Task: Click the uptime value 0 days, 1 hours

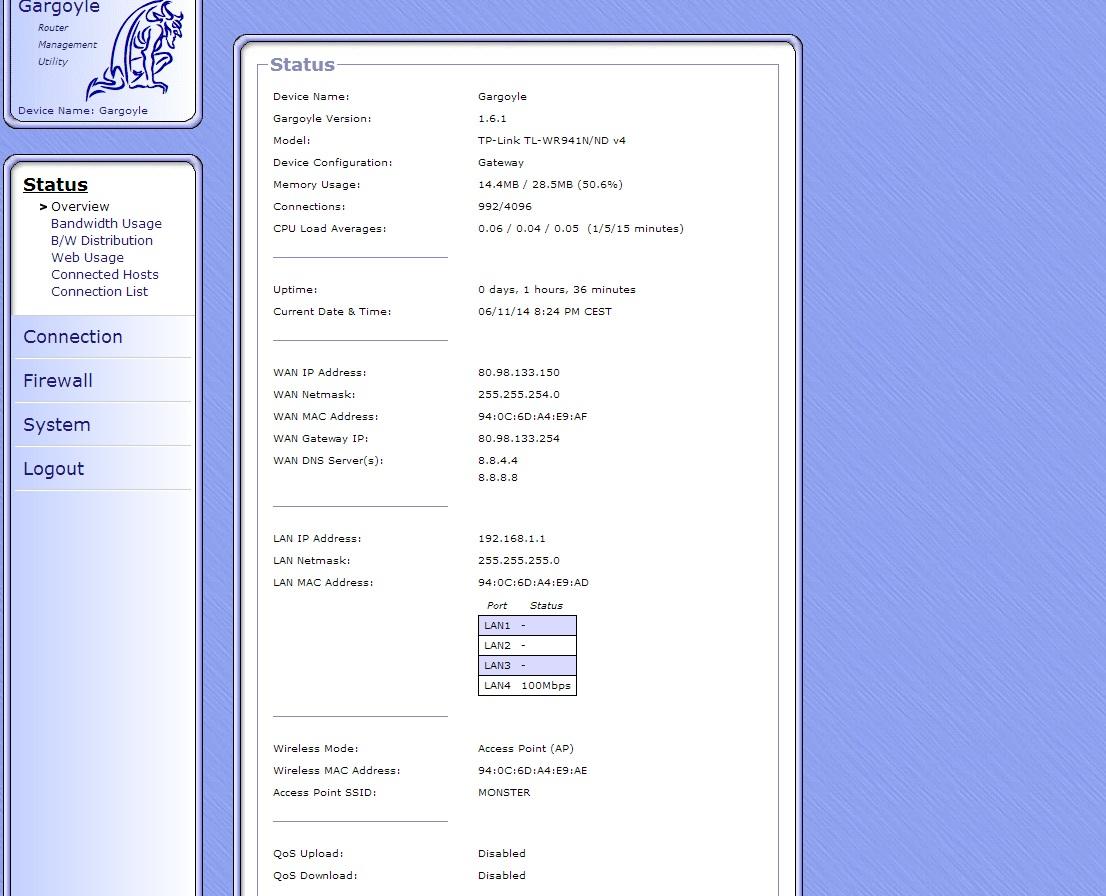Action: coord(557,289)
